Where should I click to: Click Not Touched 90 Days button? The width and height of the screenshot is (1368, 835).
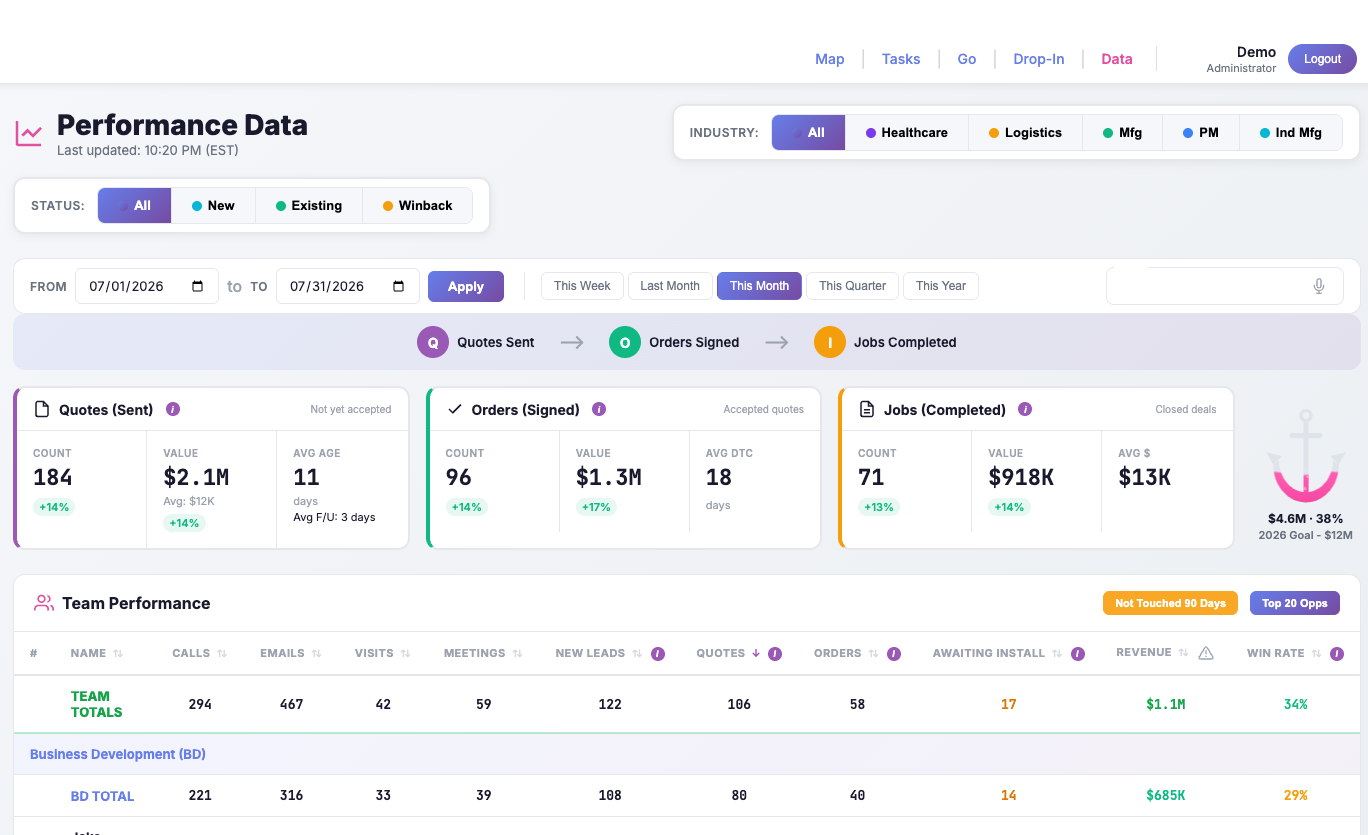pyautogui.click(x=1170, y=603)
